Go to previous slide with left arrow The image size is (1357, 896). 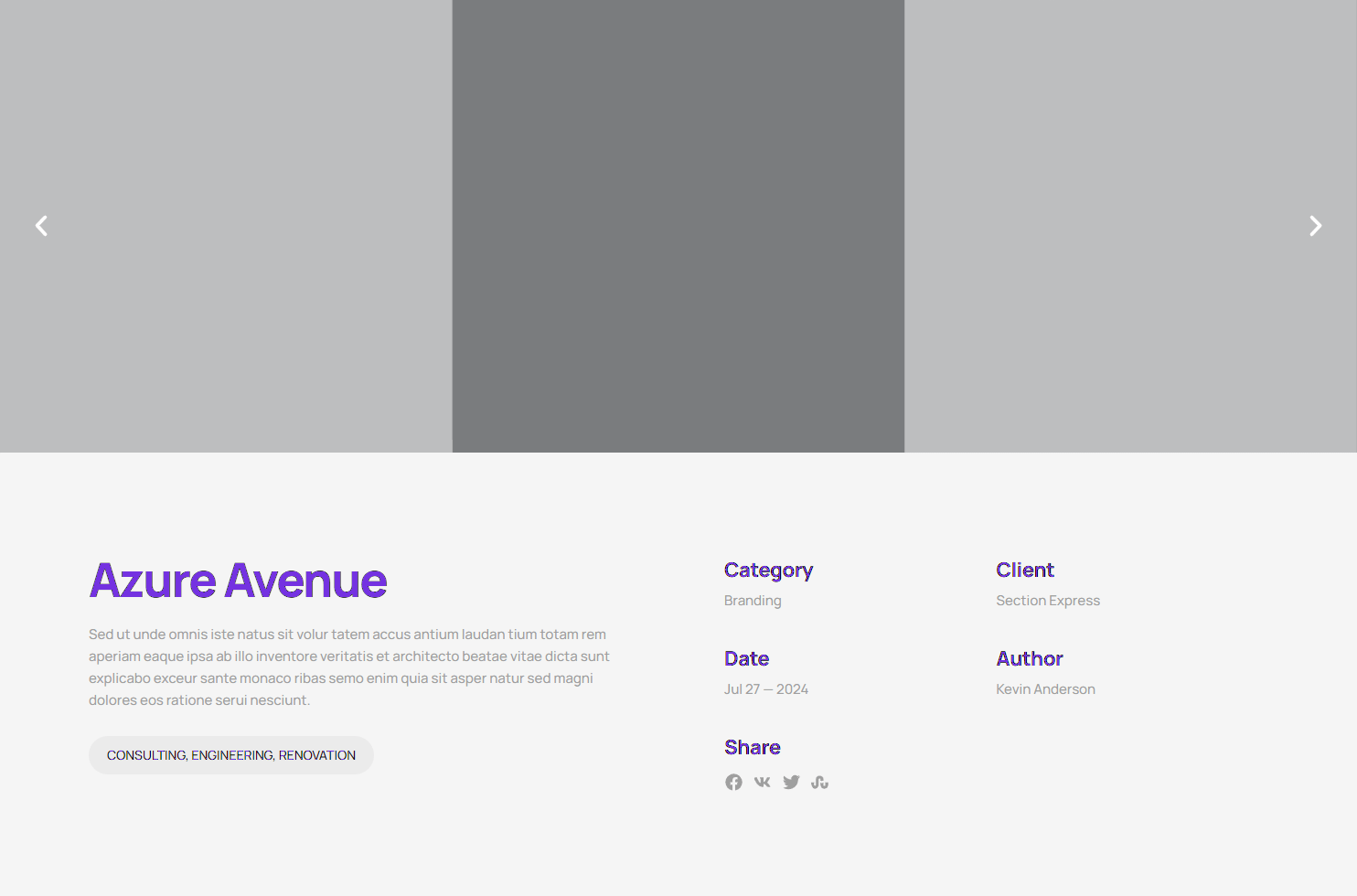[x=41, y=226]
